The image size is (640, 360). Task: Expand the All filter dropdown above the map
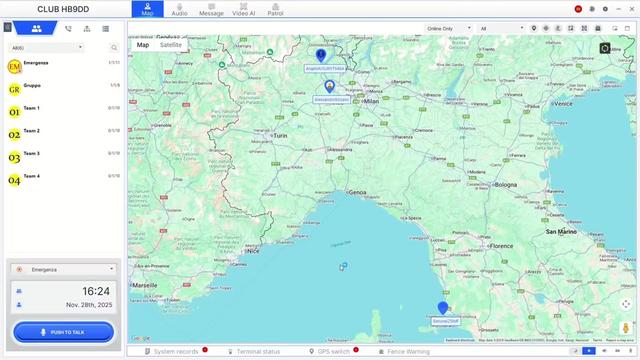pyautogui.click(x=501, y=29)
